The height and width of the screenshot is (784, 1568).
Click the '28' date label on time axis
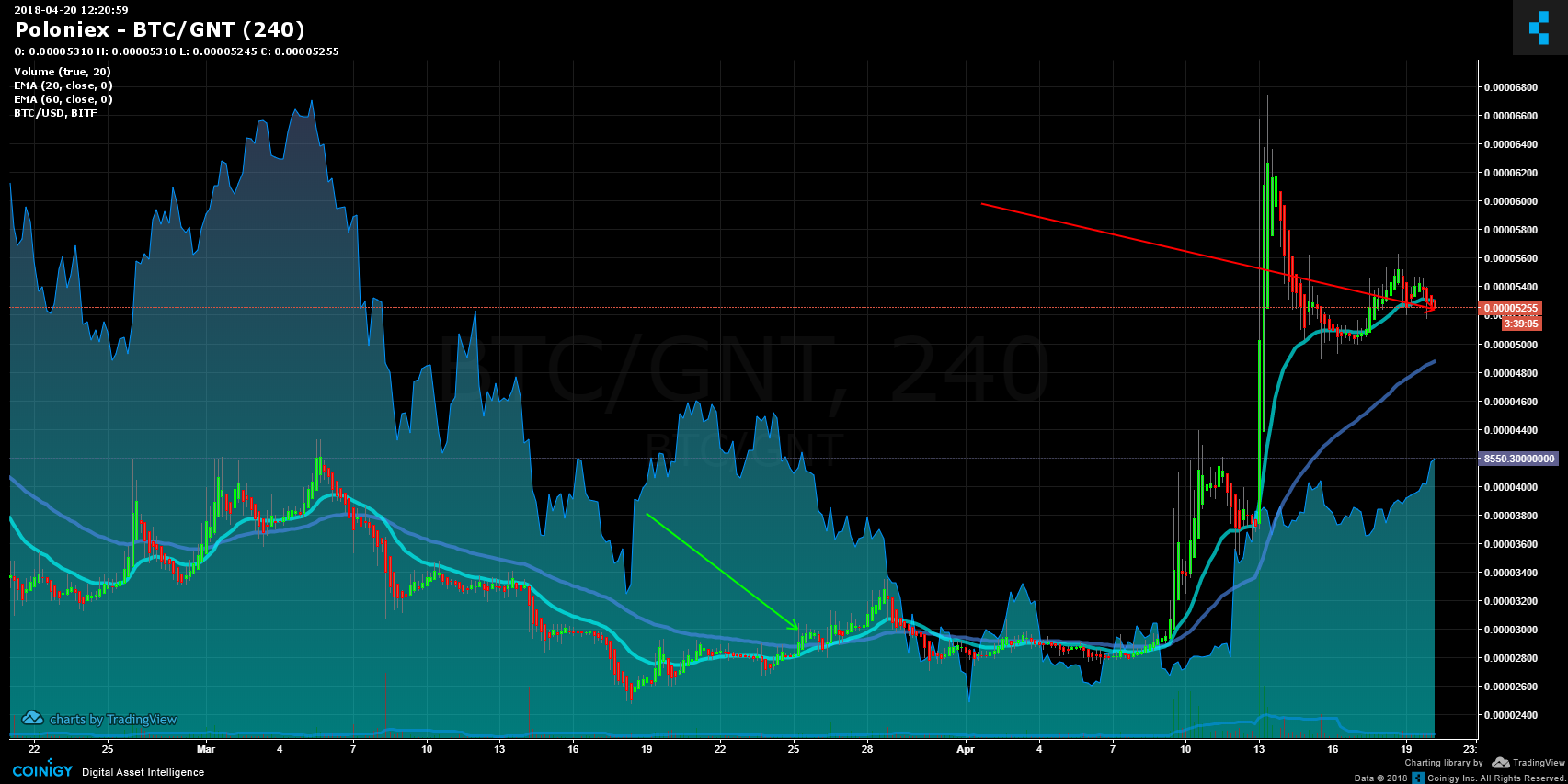[x=867, y=749]
